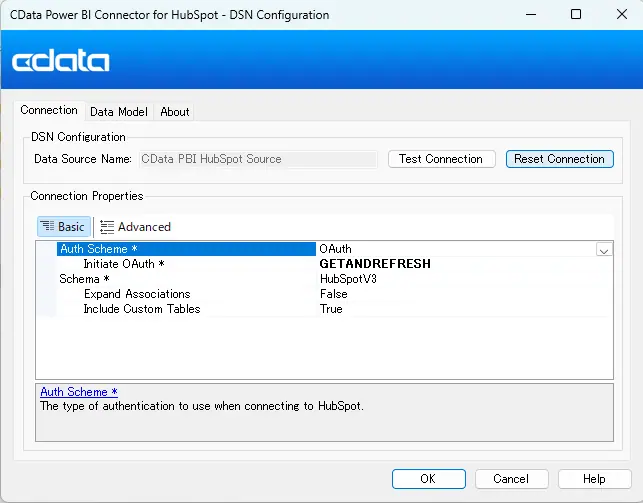
Task: Click the HubSpotV3 schema value
Action: [x=348, y=279]
